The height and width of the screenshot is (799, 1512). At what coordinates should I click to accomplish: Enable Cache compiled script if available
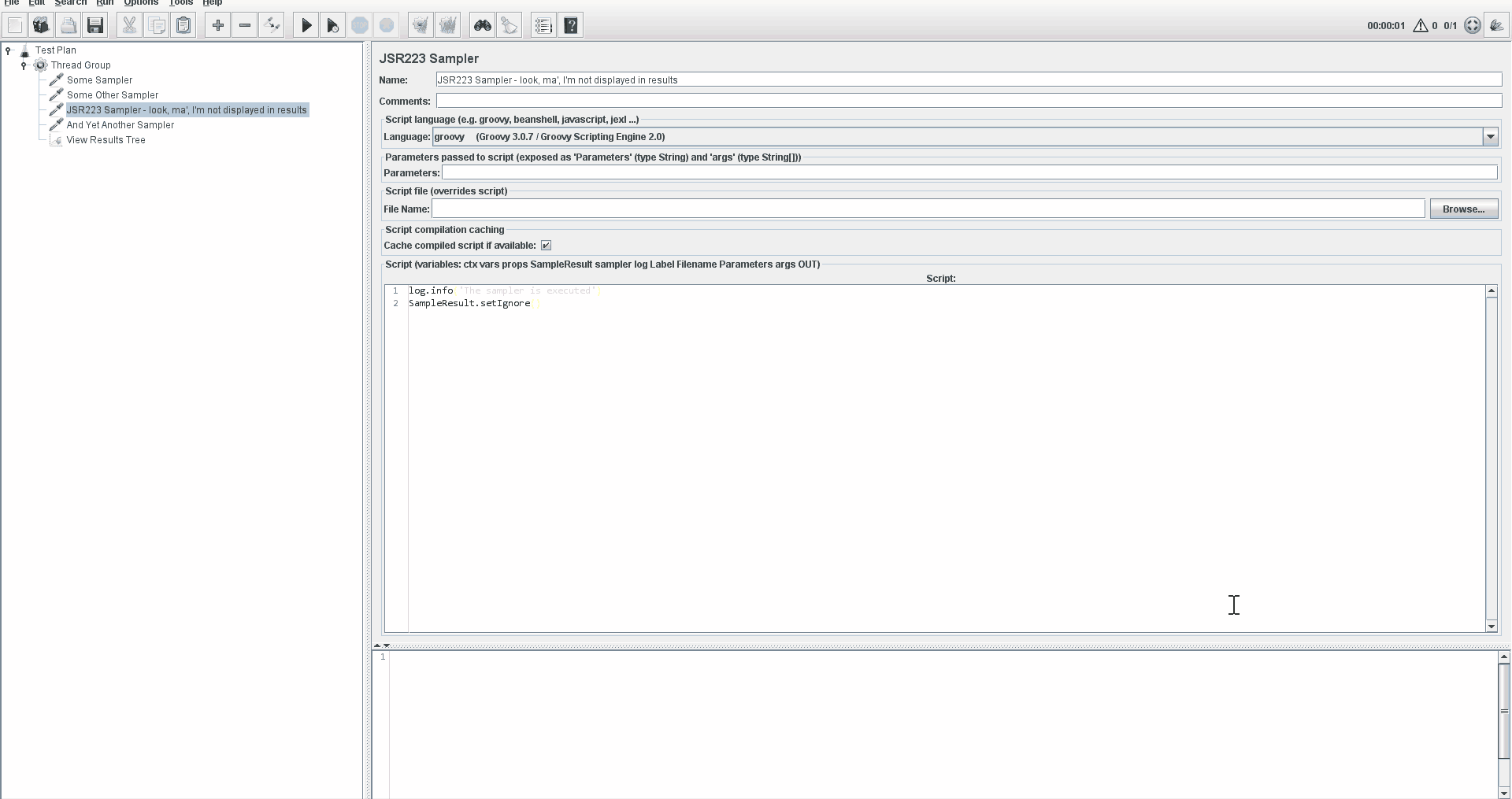tap(546, 245)
